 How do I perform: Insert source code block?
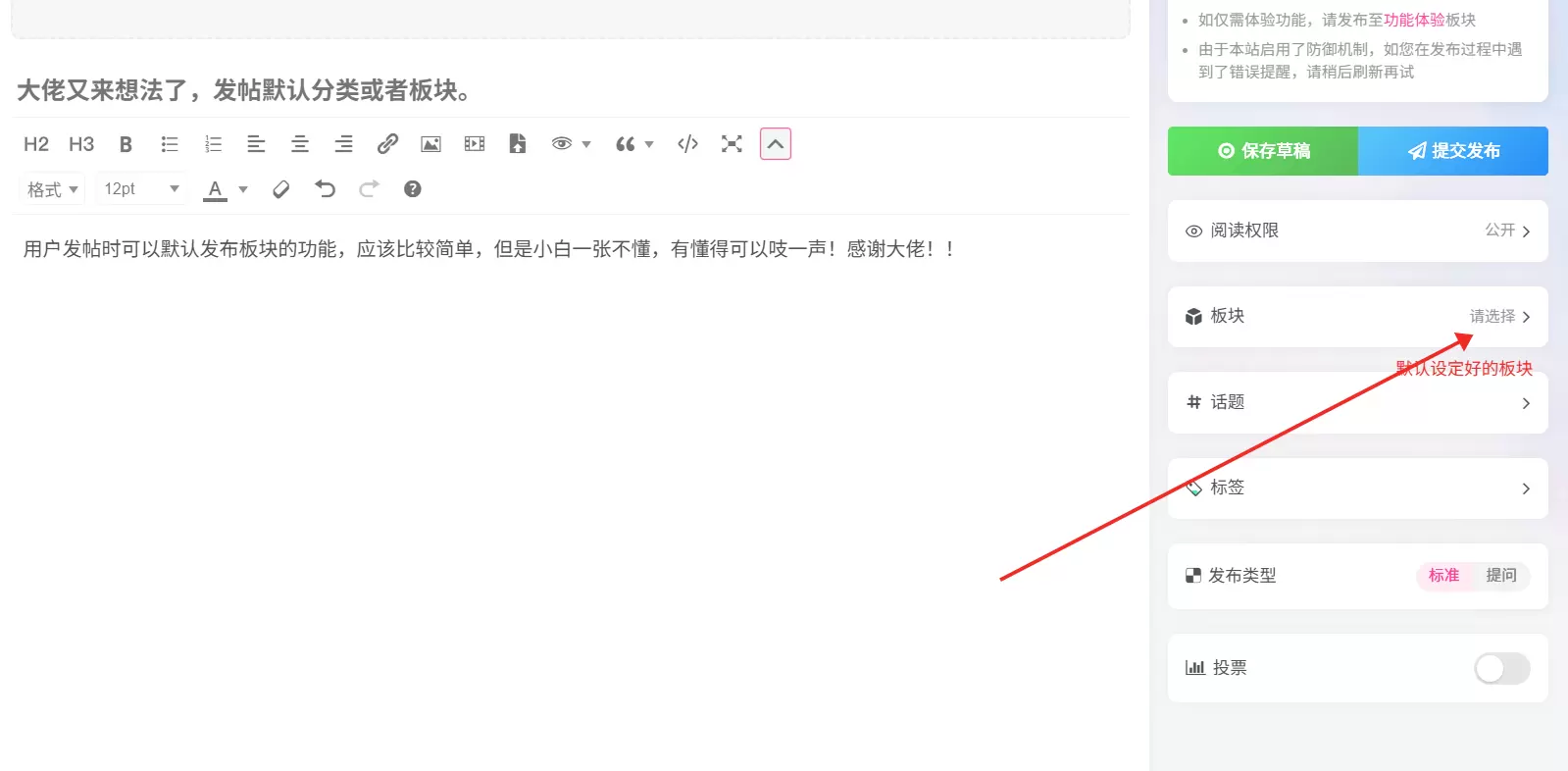[687, 144]
